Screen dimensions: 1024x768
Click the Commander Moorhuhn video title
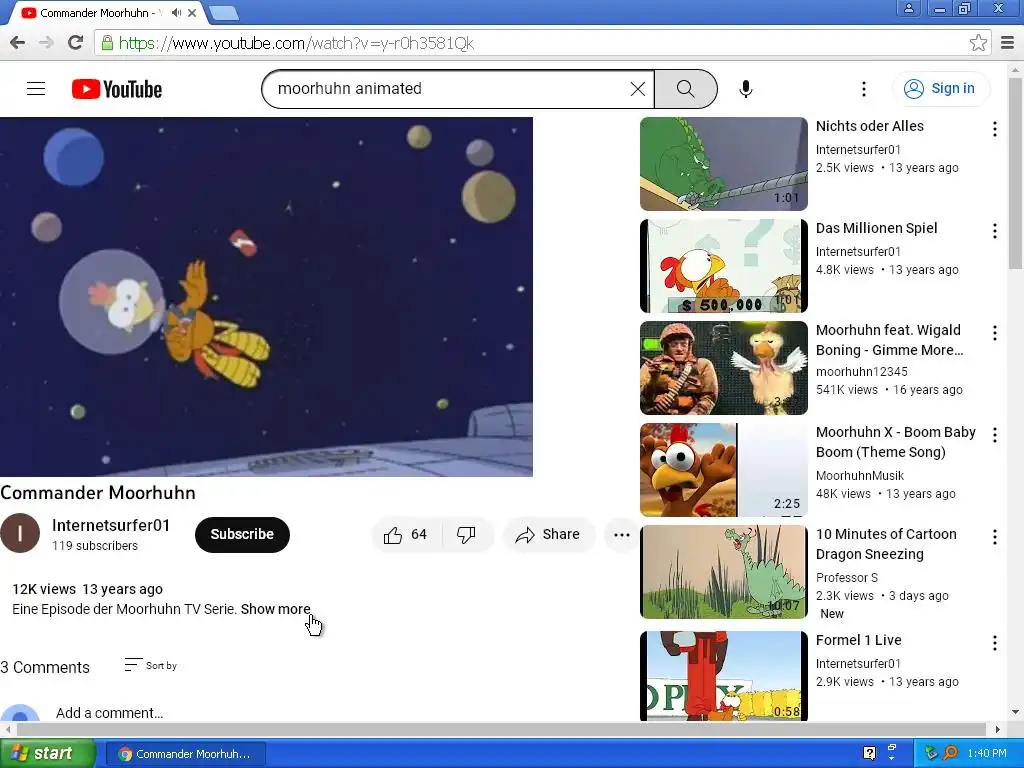click(98, 493)
